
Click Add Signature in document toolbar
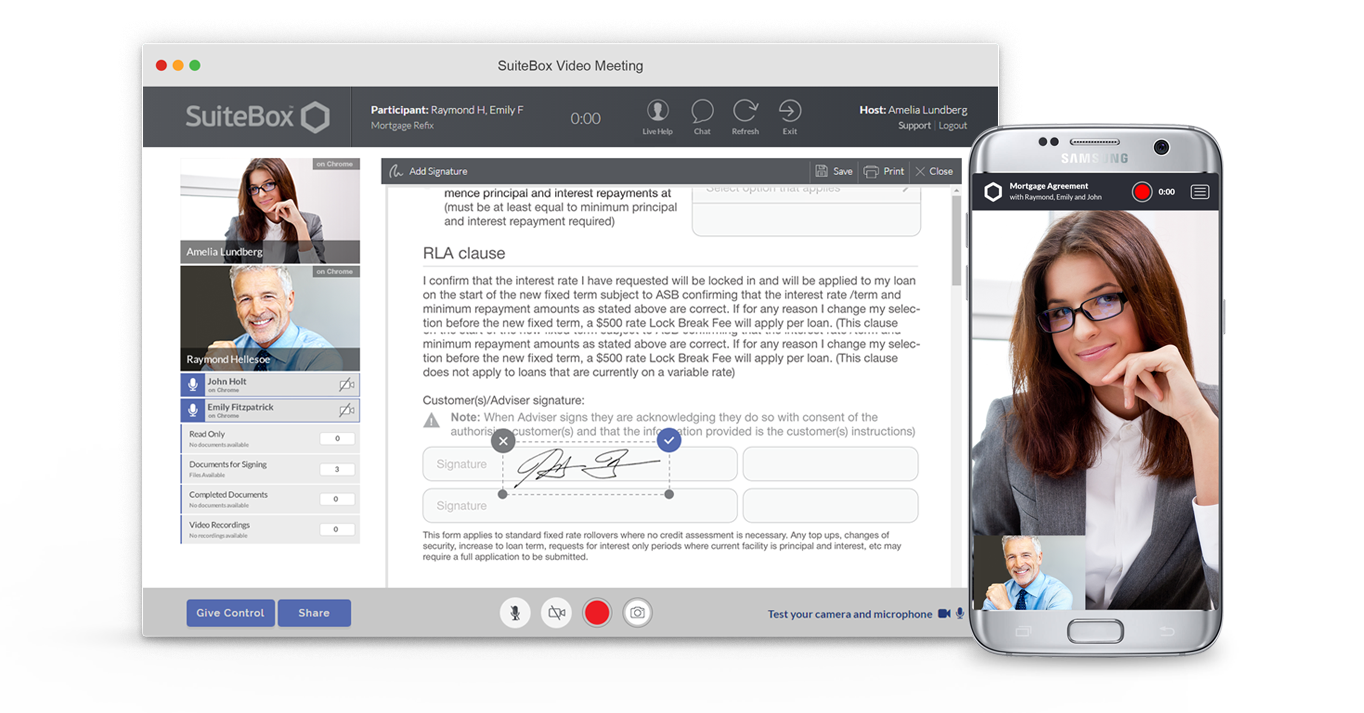pos(429,171)
